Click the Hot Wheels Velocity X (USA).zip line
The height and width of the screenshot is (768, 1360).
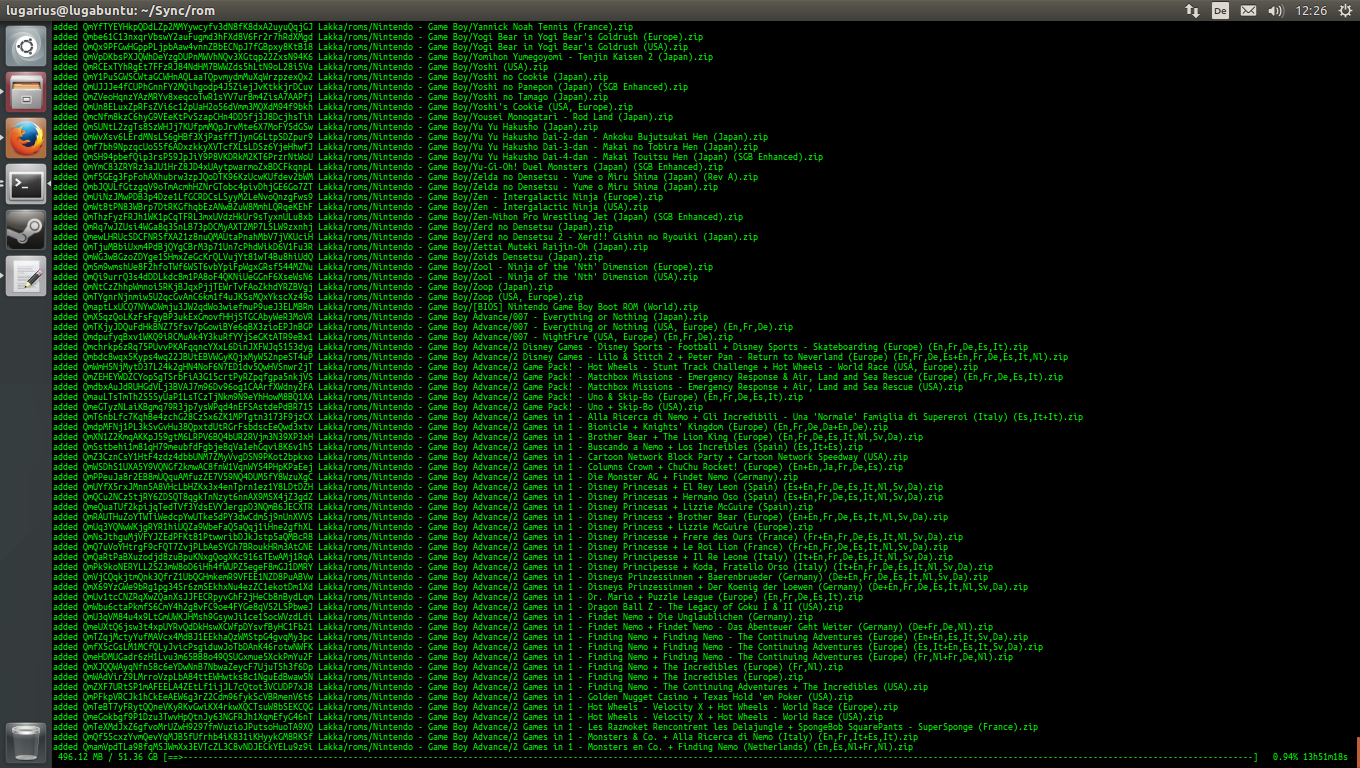tap(470, 717)
